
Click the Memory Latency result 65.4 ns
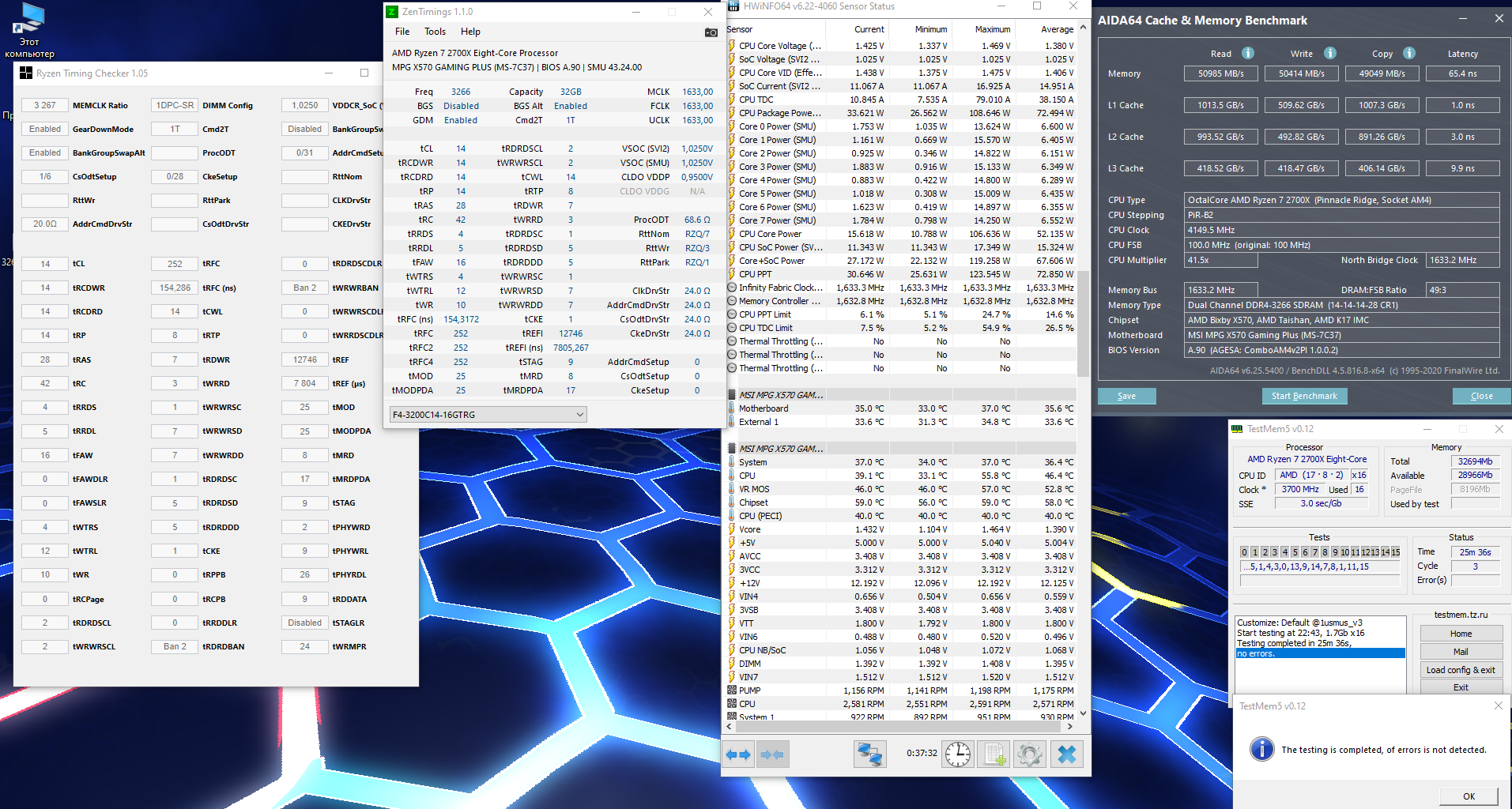point(1463,73)
